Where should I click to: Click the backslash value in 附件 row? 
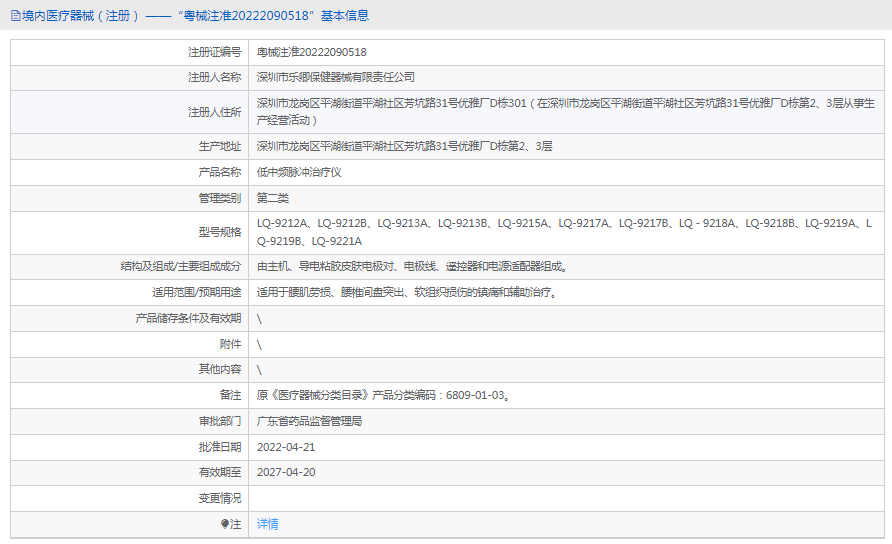coord(259,345)
